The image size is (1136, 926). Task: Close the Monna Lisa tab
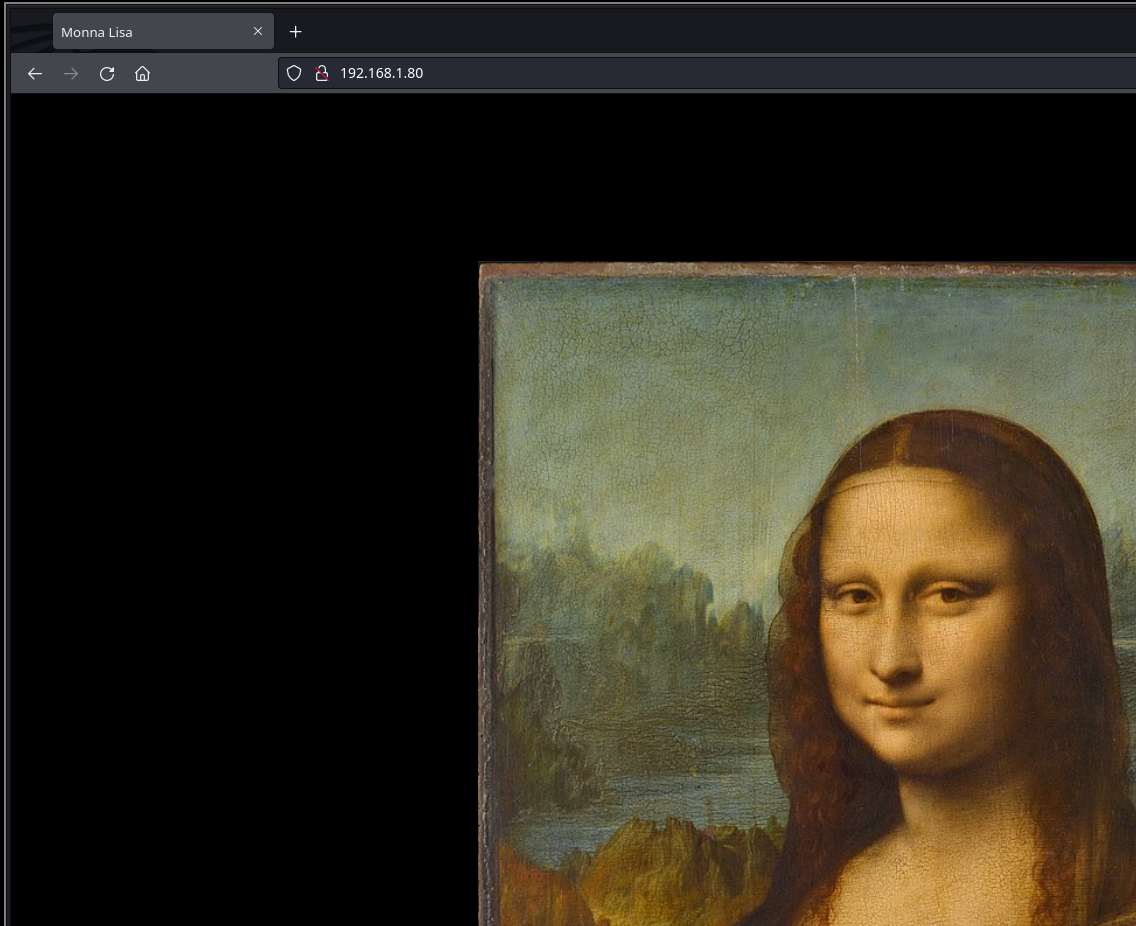[x=258, y=32]
